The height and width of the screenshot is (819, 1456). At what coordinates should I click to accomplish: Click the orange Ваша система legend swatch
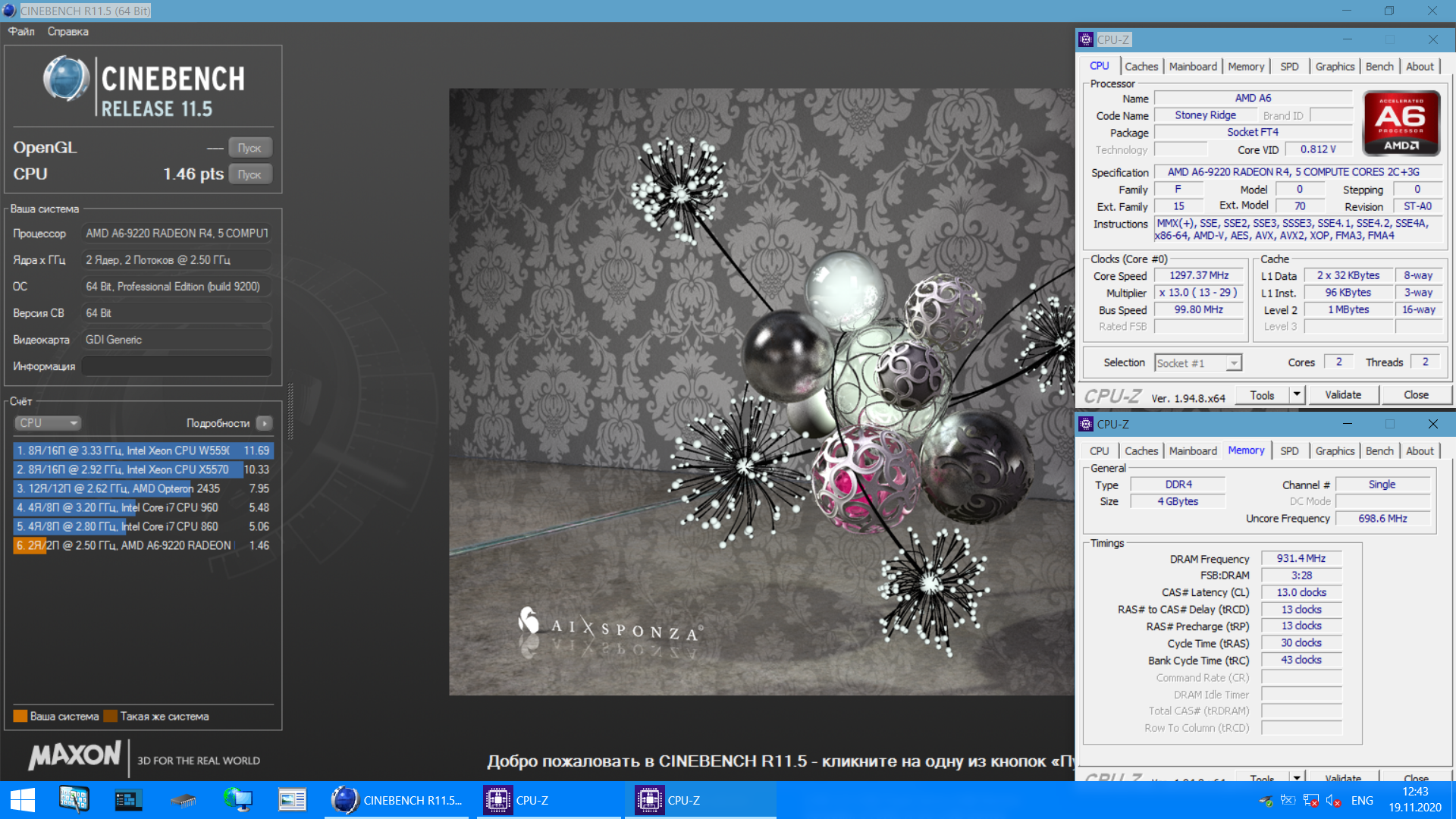20,716
